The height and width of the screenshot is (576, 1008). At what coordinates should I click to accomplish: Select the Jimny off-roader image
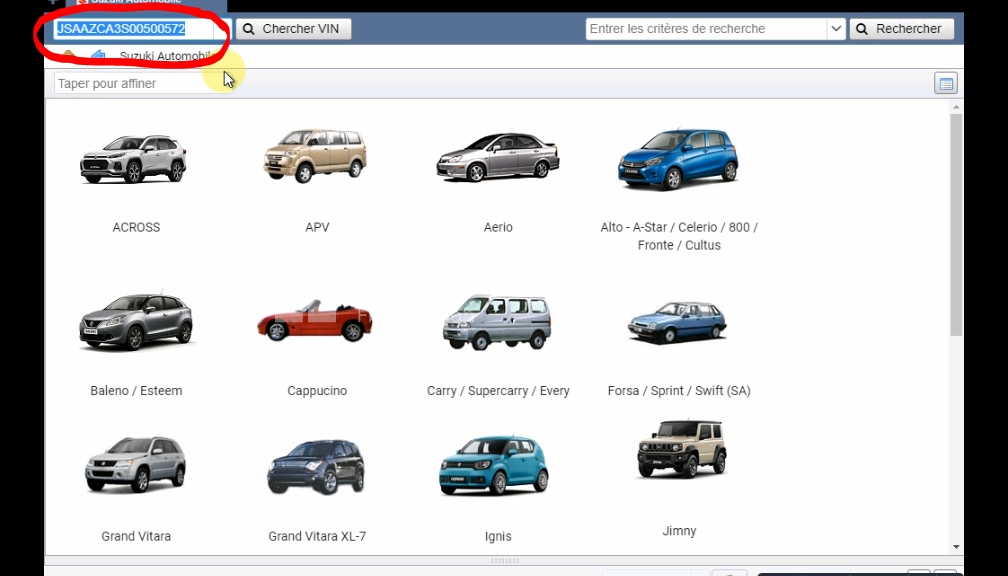682,449
